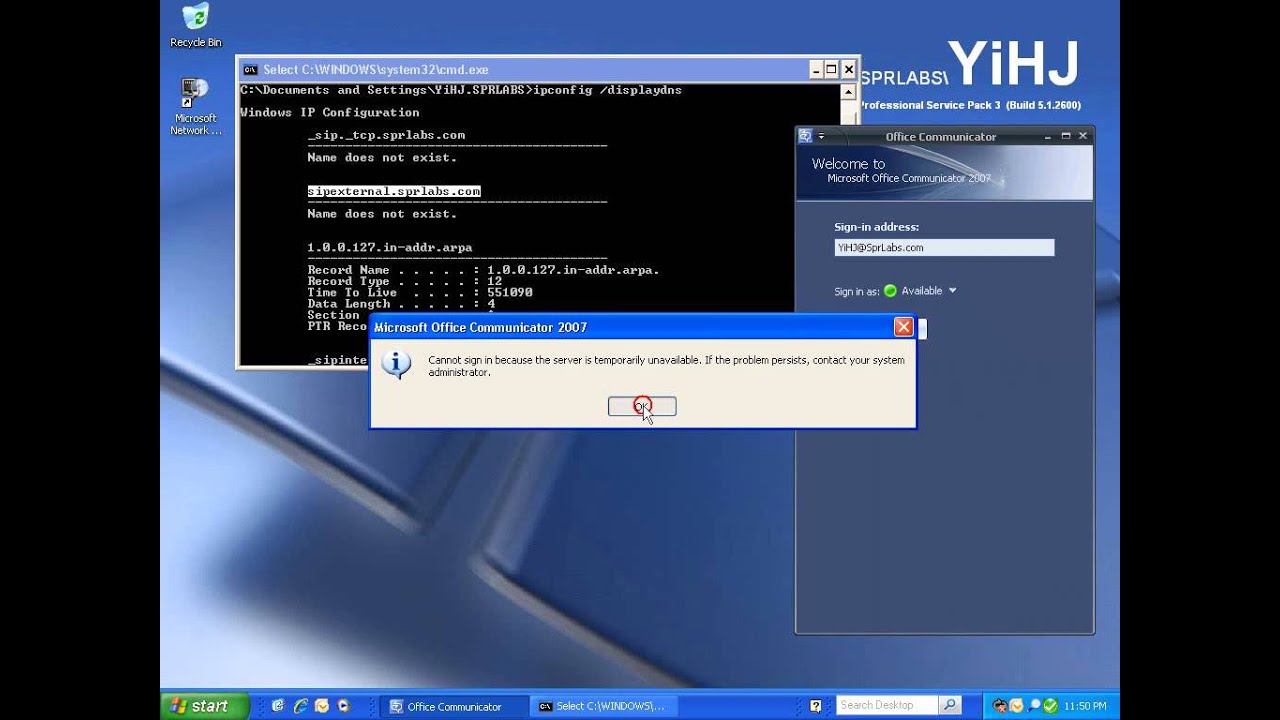
Task: Minimize the cmd.exe window
Action: pyautogui.click(x=816, y=70)
